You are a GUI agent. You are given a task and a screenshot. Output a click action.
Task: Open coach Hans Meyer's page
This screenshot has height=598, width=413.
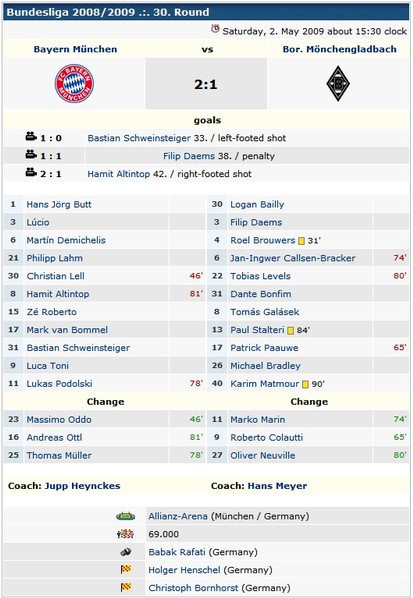[x=277, y=486]
